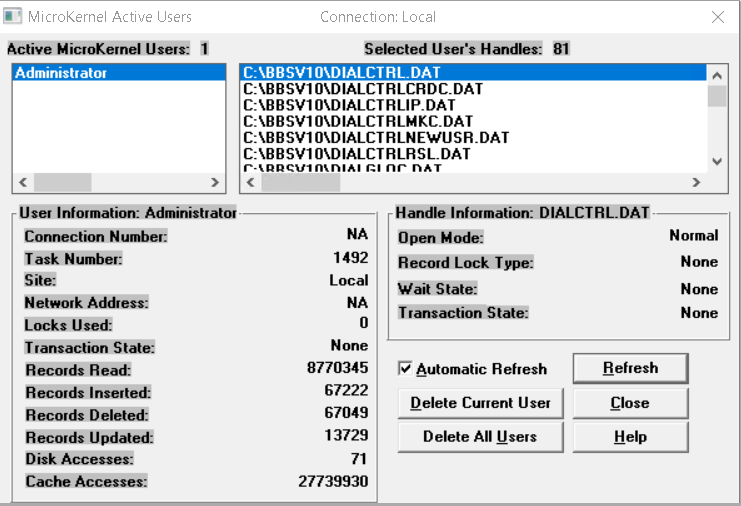Select the DIALCTRLMKC.DAT file handle
Screen dimensions: 741x506
(x=357, y=121)
